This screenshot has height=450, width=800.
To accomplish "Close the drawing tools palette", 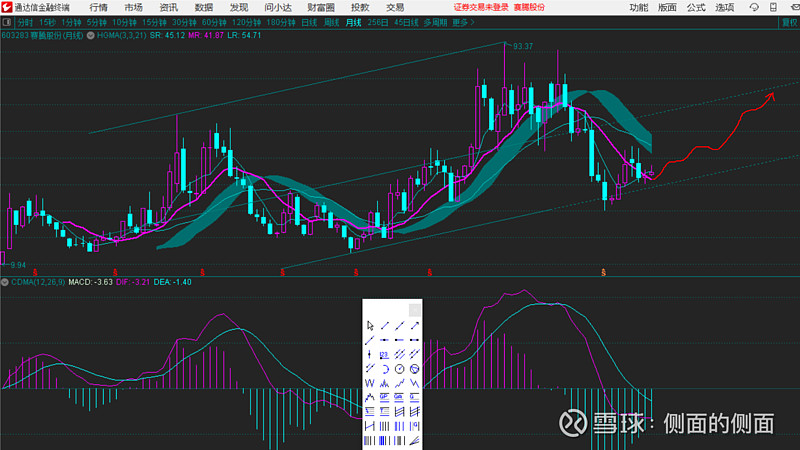I will click(x=415, y=310).
